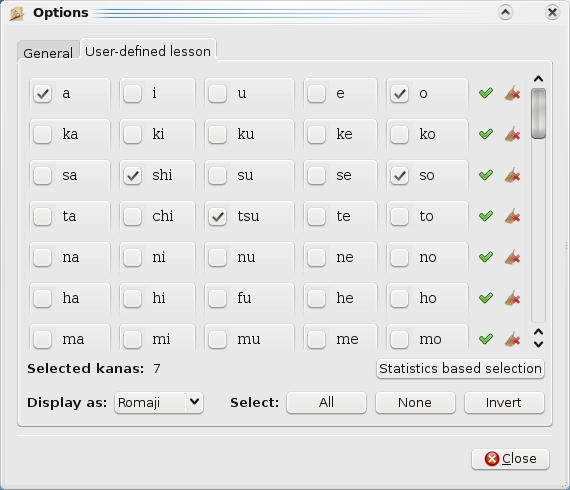Enable the 'ku' kana checkbox

click(x=217, y=135)
